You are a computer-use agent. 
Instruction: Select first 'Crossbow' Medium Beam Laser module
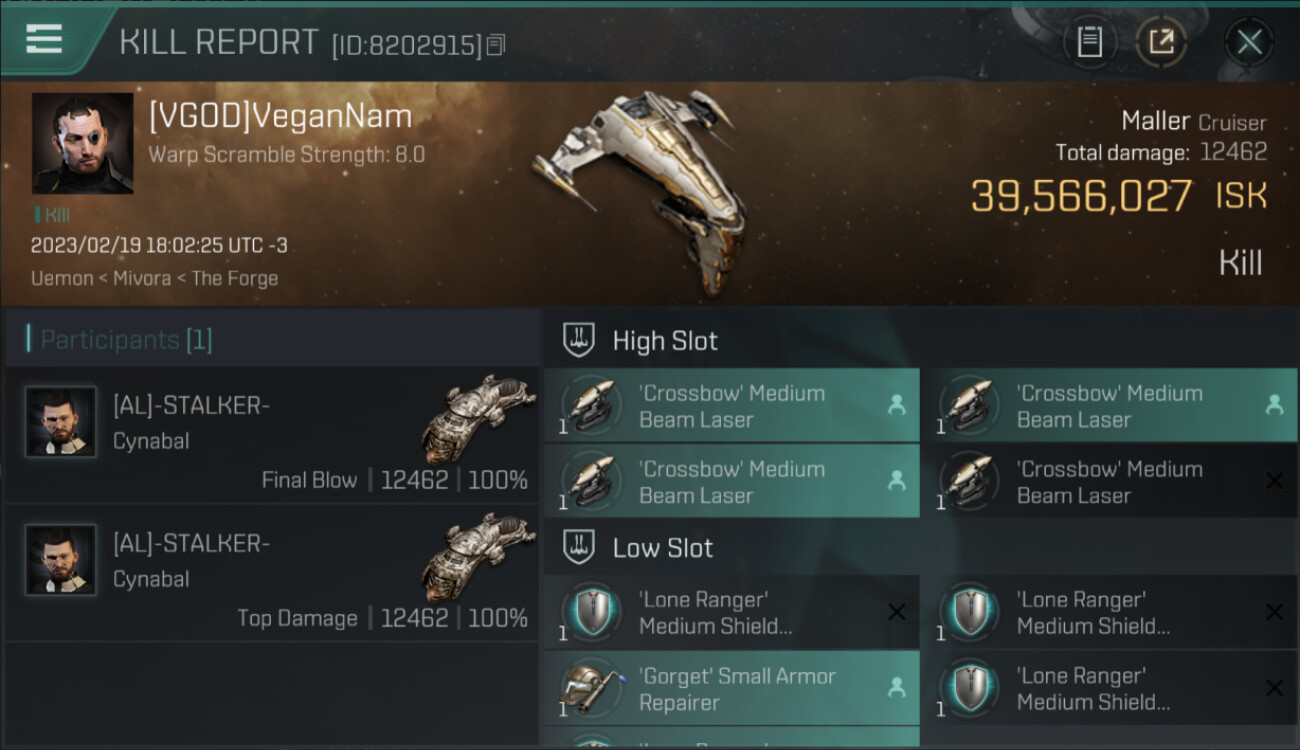732,405
